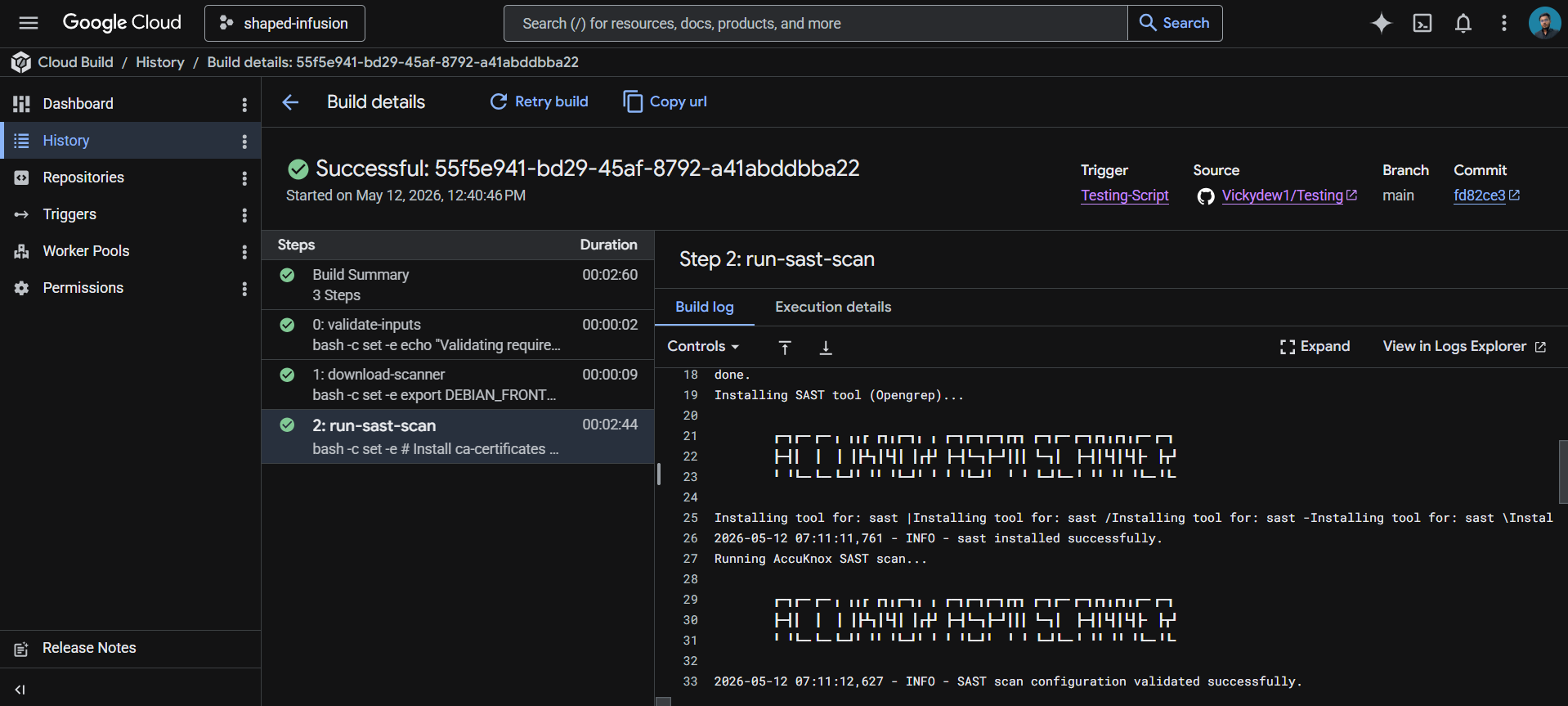The image size is (1568, 706).
Task: Click the Search button
Action: point(1175,23)
